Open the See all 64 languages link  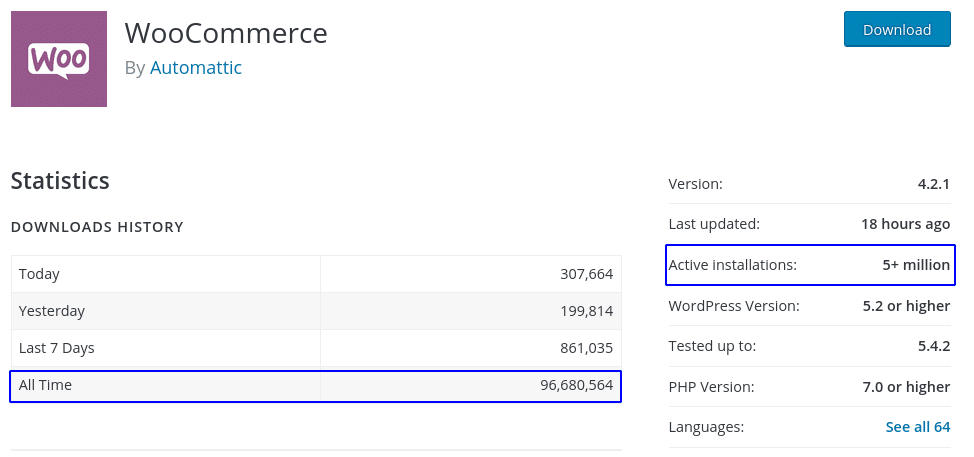pyautogui.click(x=917, y=427)
